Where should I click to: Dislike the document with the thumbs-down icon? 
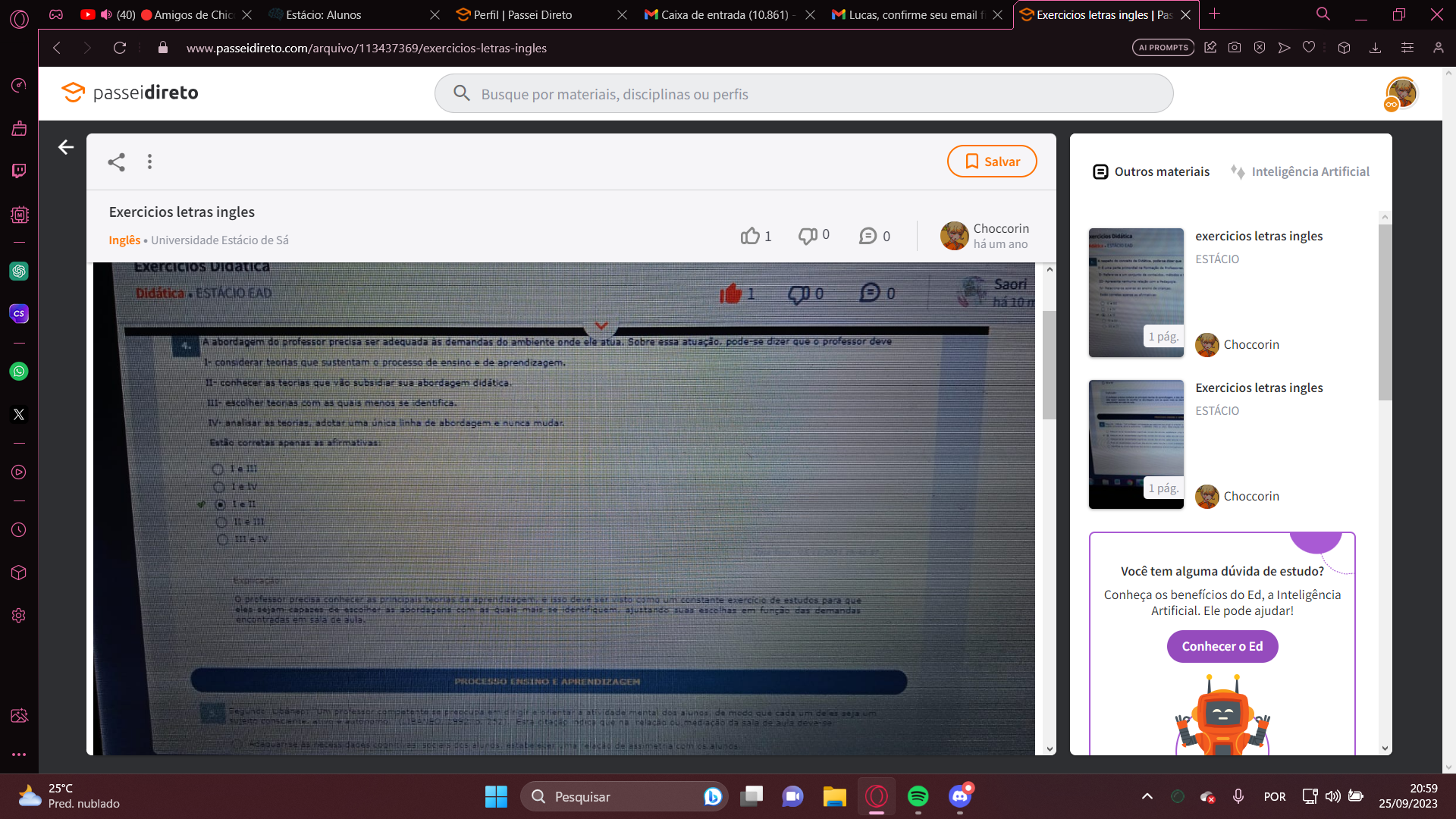click(808, 236)
